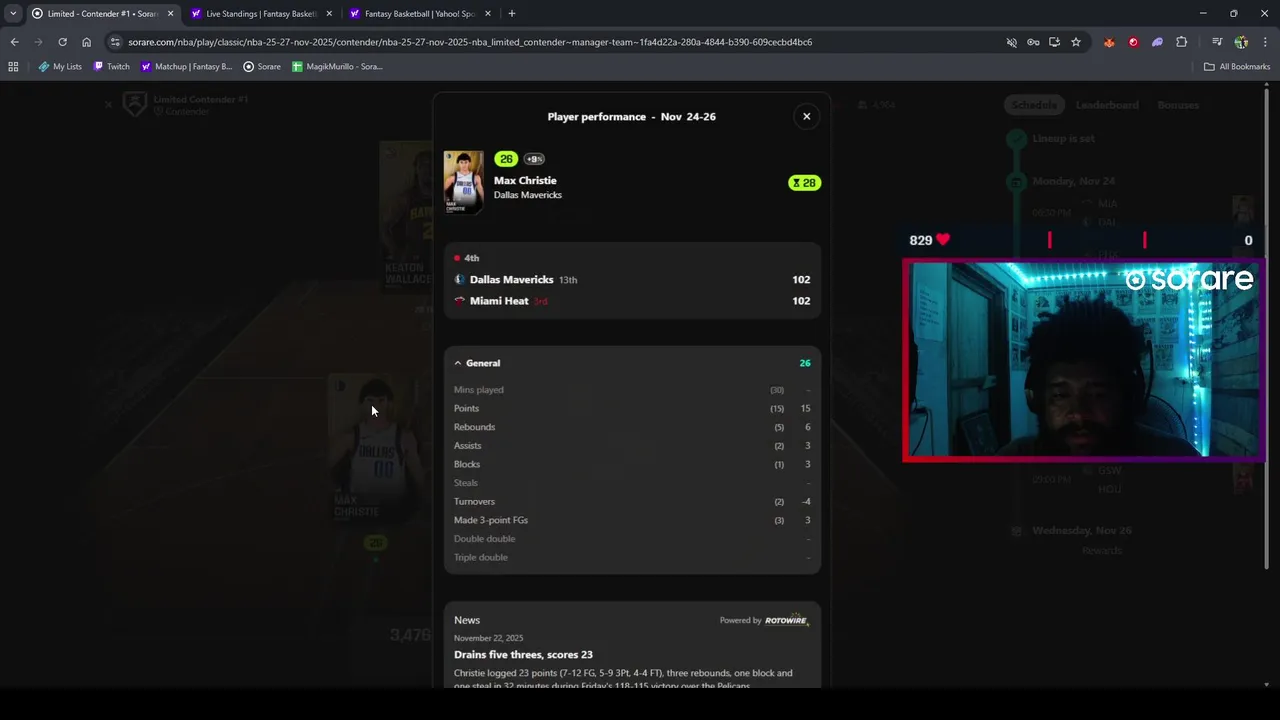Image resolution: width=1280 pixels, height=720 pixels.
Task: Click the save-page icon in address bar
Action: pyautogui.click(x=1054, y=42)
